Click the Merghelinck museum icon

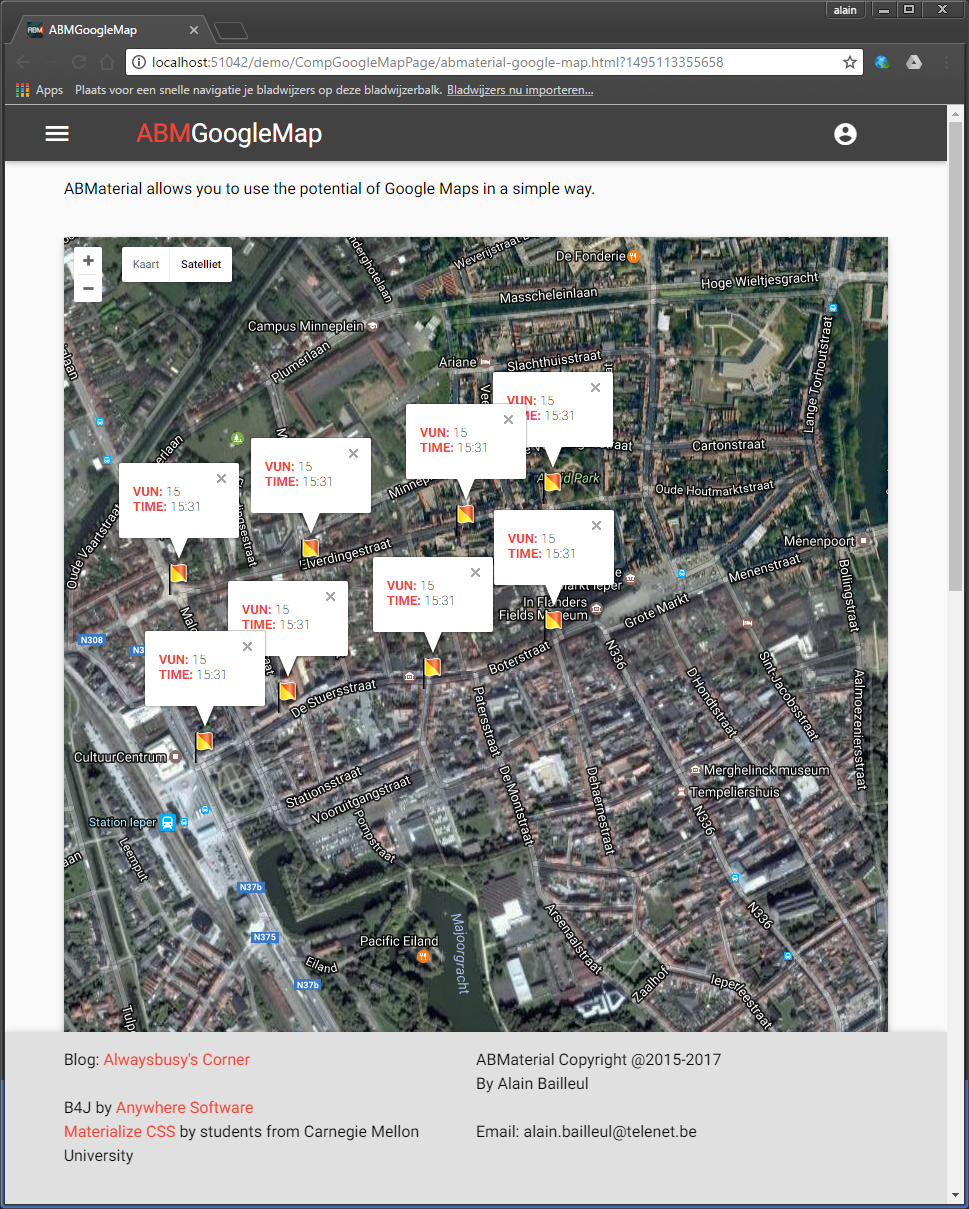695,770
